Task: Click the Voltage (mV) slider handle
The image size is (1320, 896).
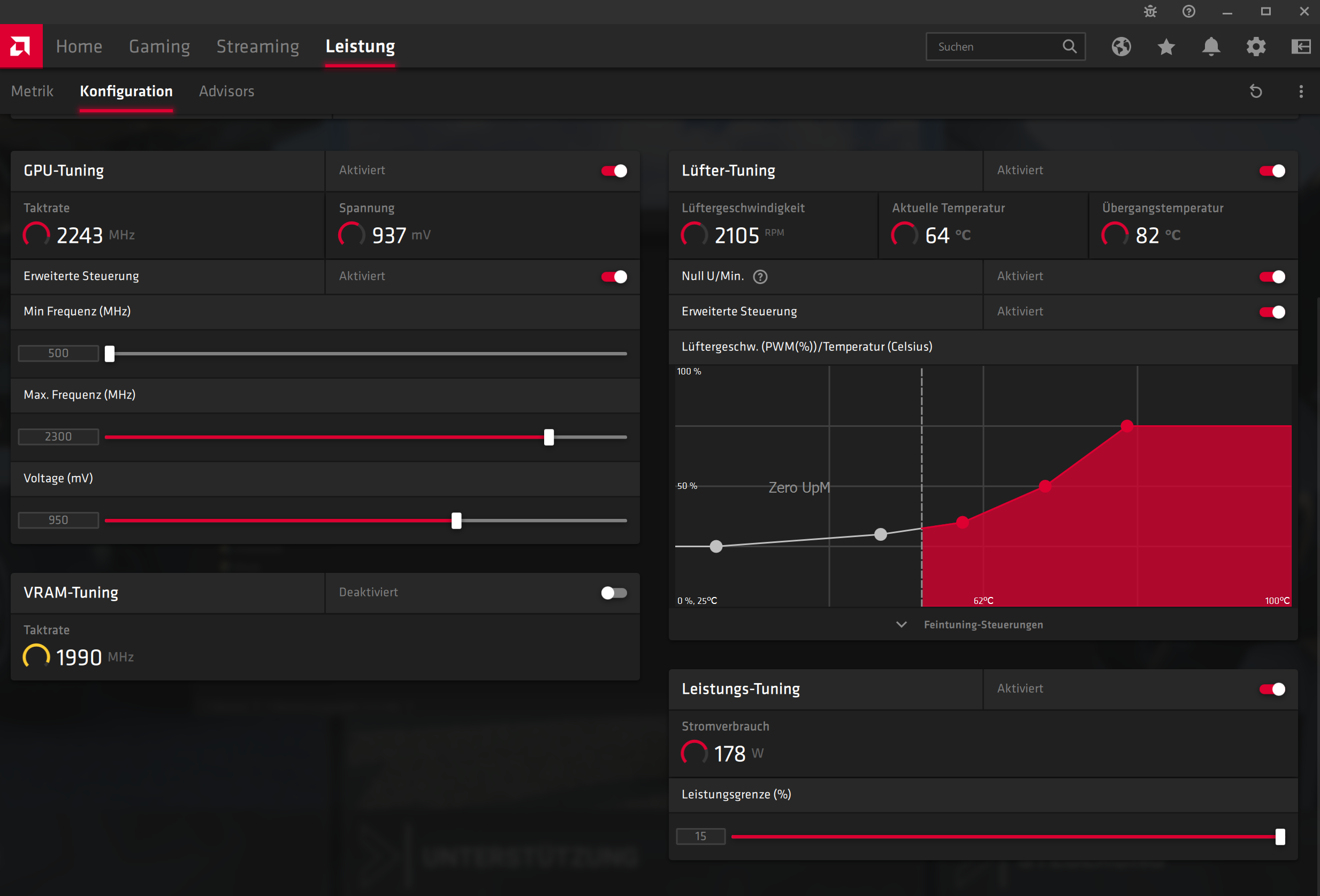Action: [x=456, y=520]
